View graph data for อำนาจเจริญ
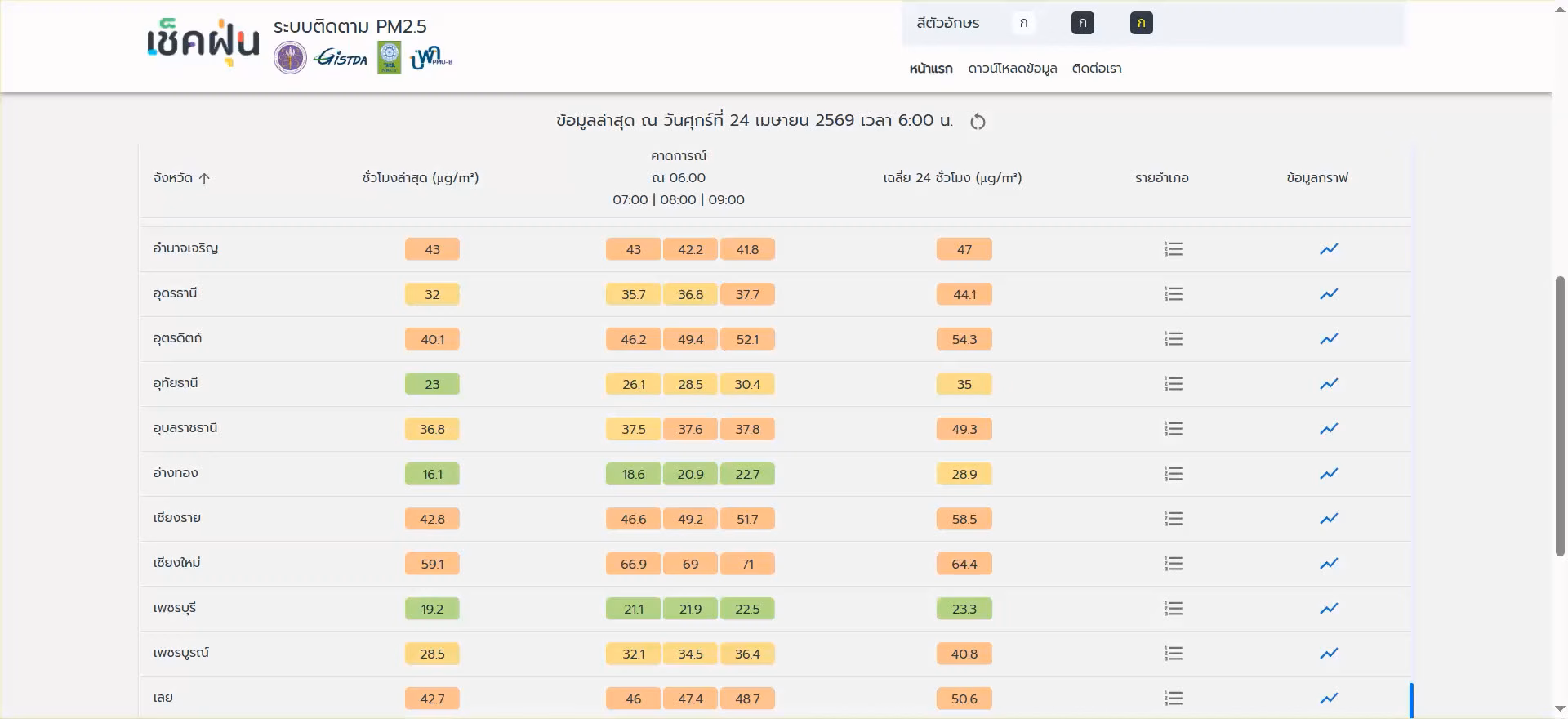 pos(1329,249)
